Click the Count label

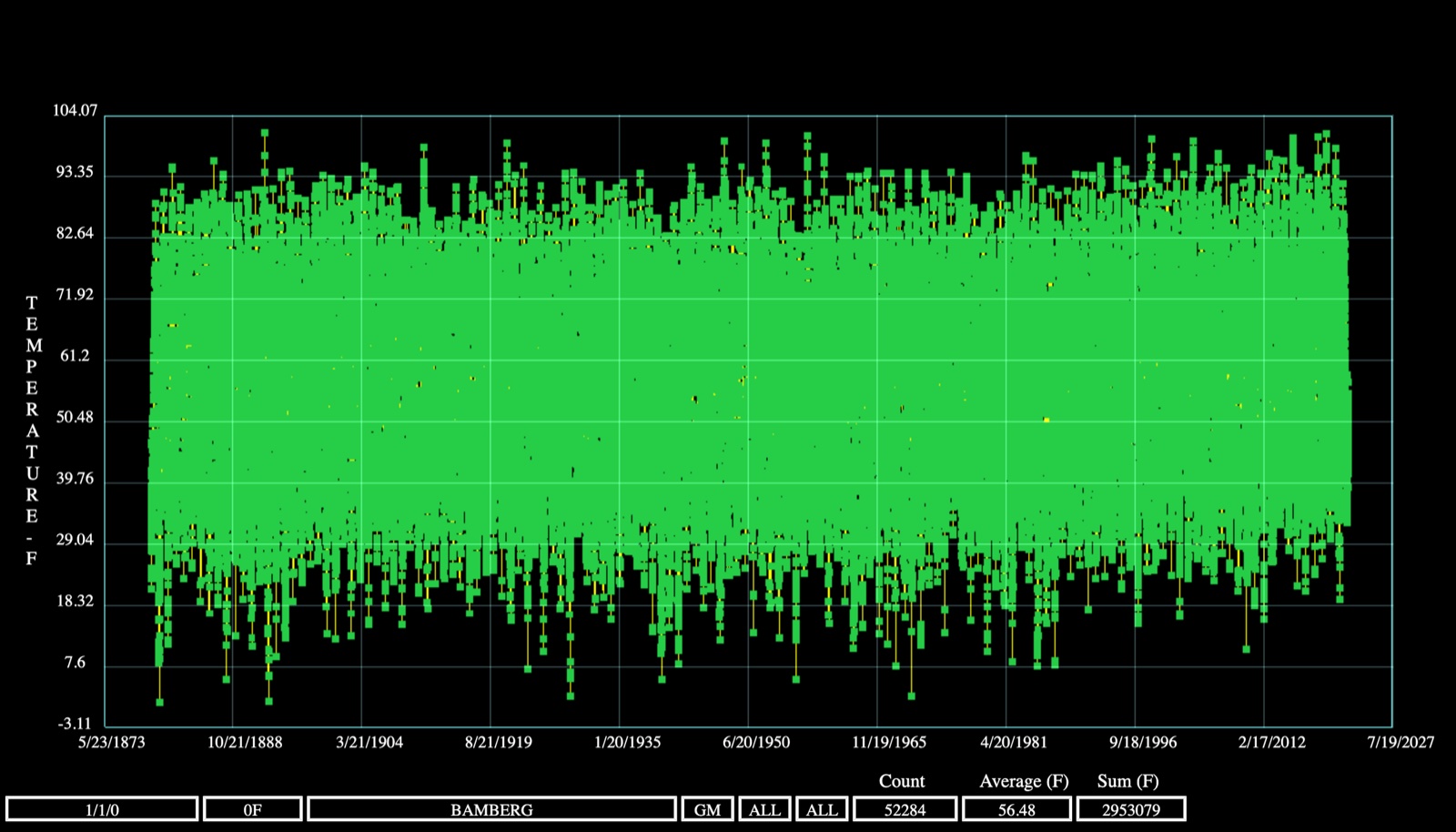(x=902, y=781)
